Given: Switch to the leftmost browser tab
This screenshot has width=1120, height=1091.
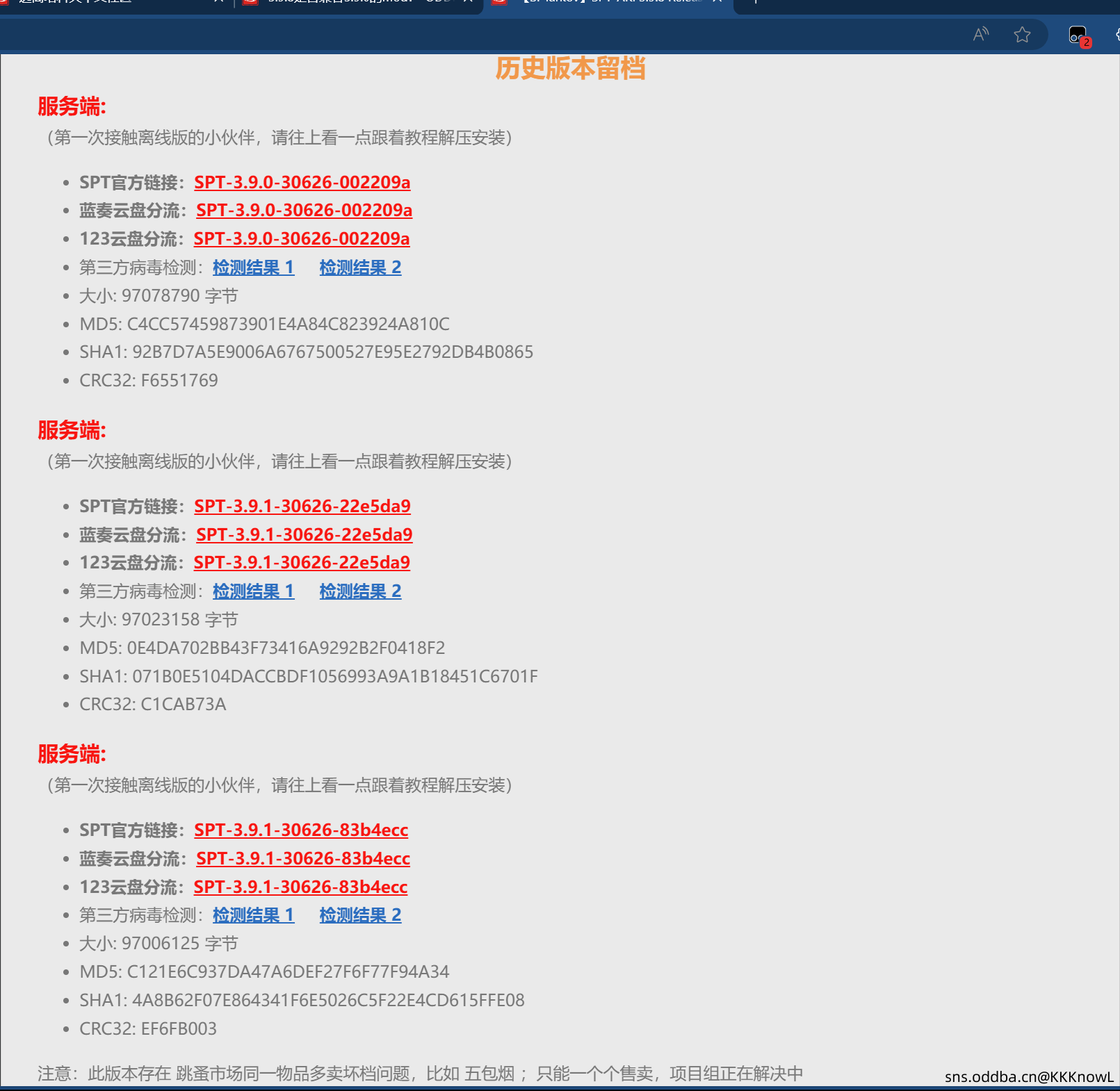Looking at the screenshot, I should tap(104, 2).
